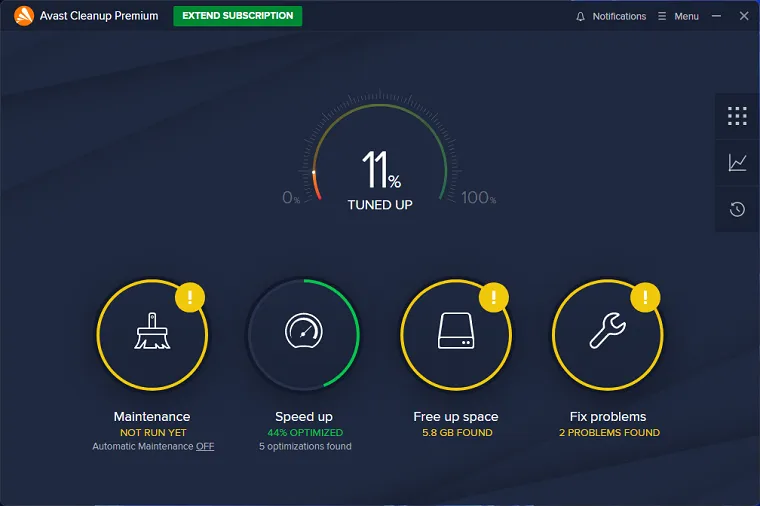Viewport: 760px width, 506px height.
Task: Click the Avast Cleanup Premium title
Action: (x=99, y=16)
